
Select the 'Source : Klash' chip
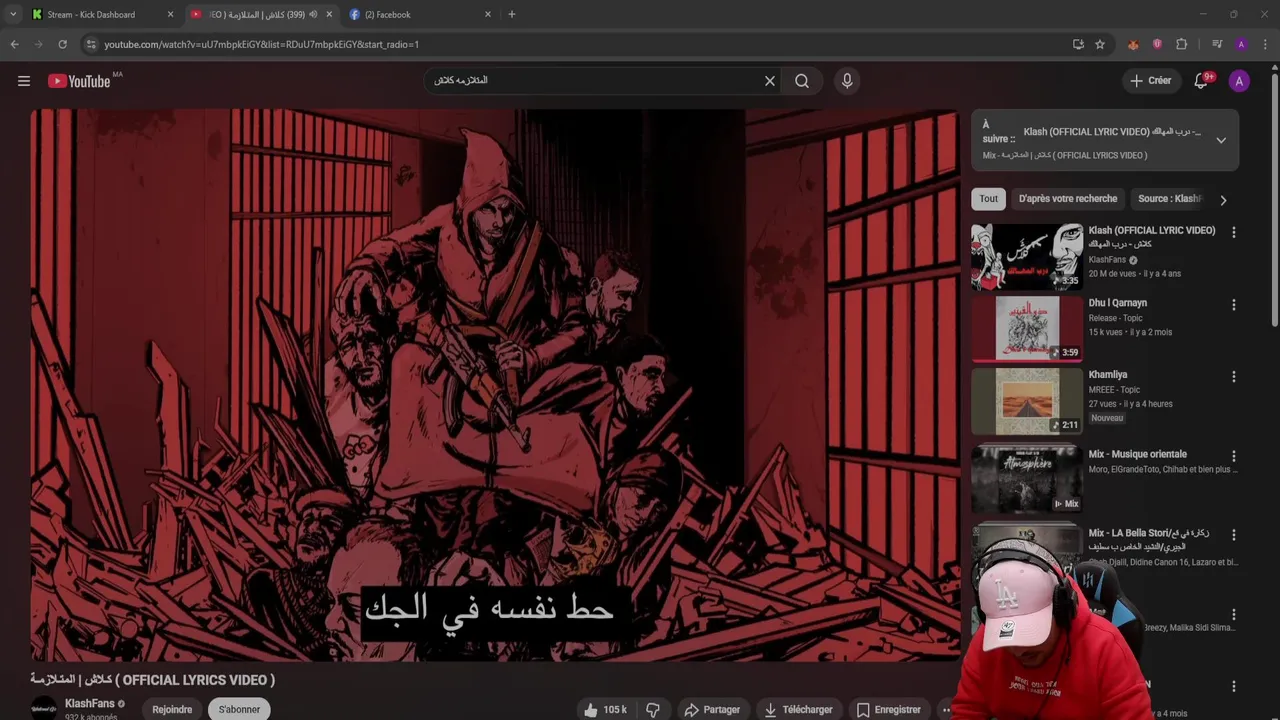(x=1169, y=198)
